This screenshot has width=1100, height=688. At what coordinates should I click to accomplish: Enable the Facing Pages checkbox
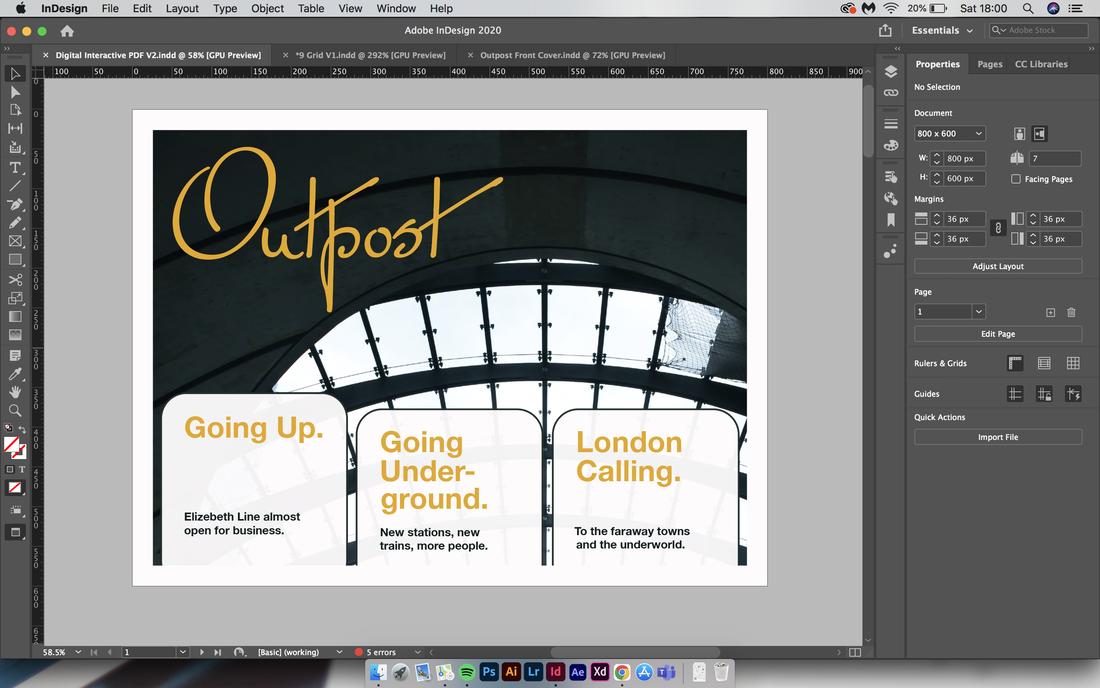pos(1016,179)
